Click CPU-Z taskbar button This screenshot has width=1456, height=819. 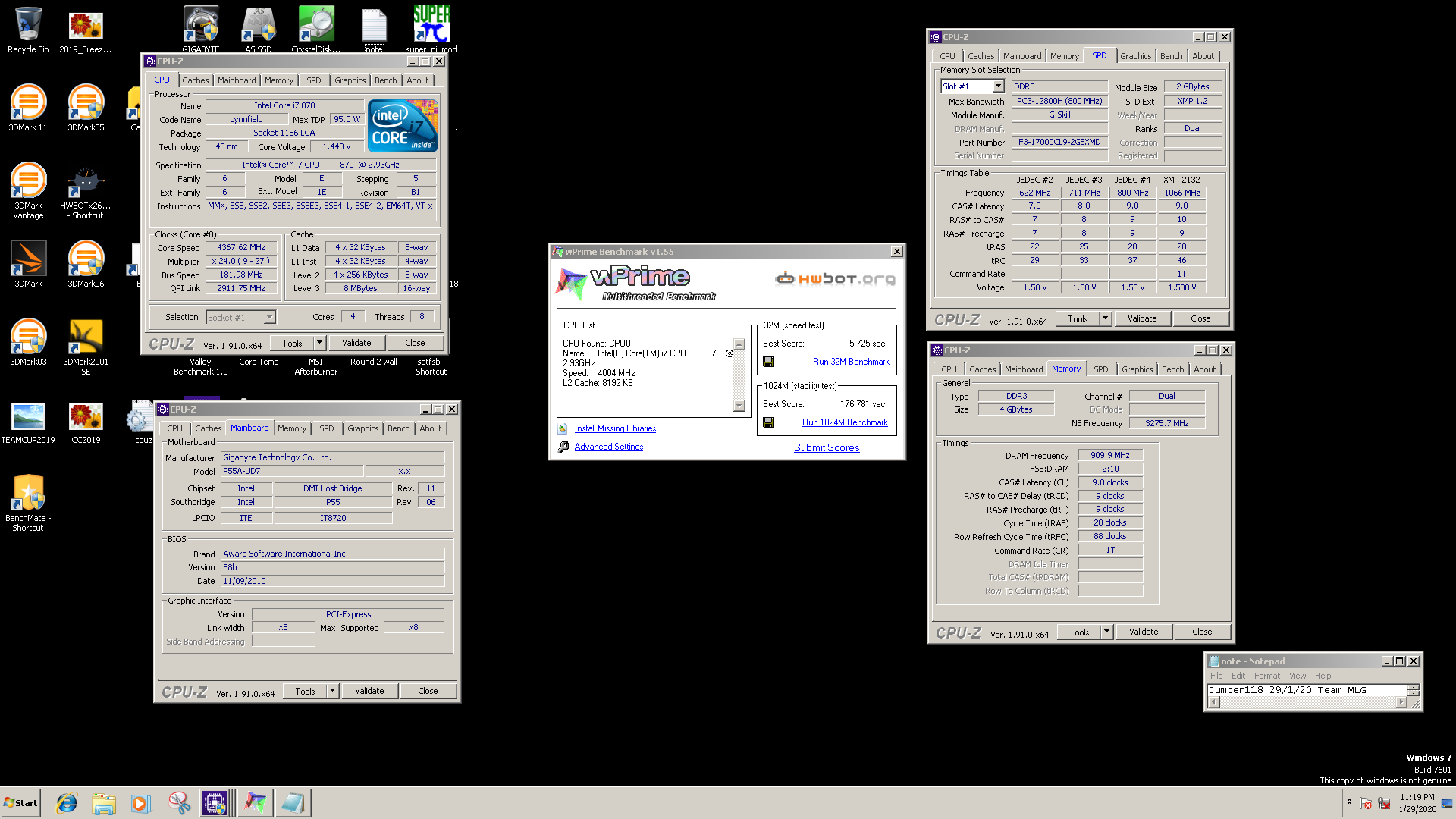(216, 803)
